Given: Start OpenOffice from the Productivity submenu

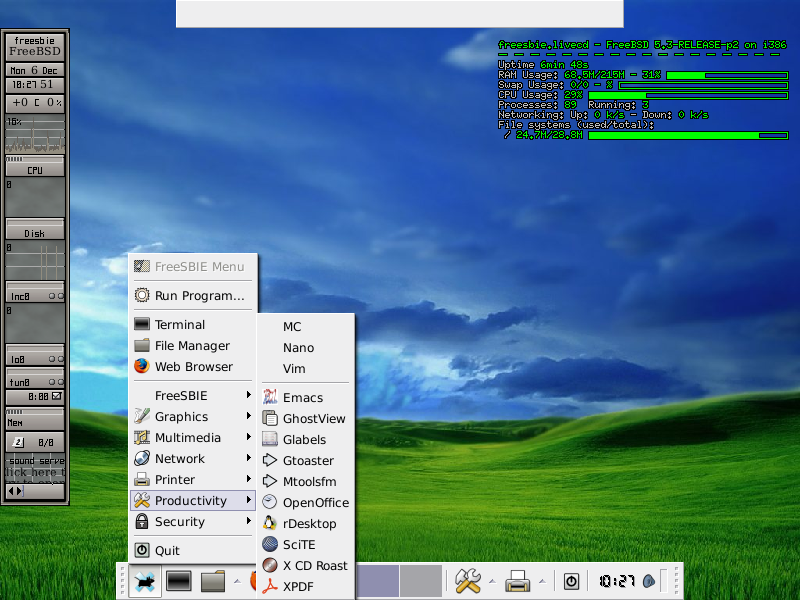Looking at the screenshot, I should point(305,503).
